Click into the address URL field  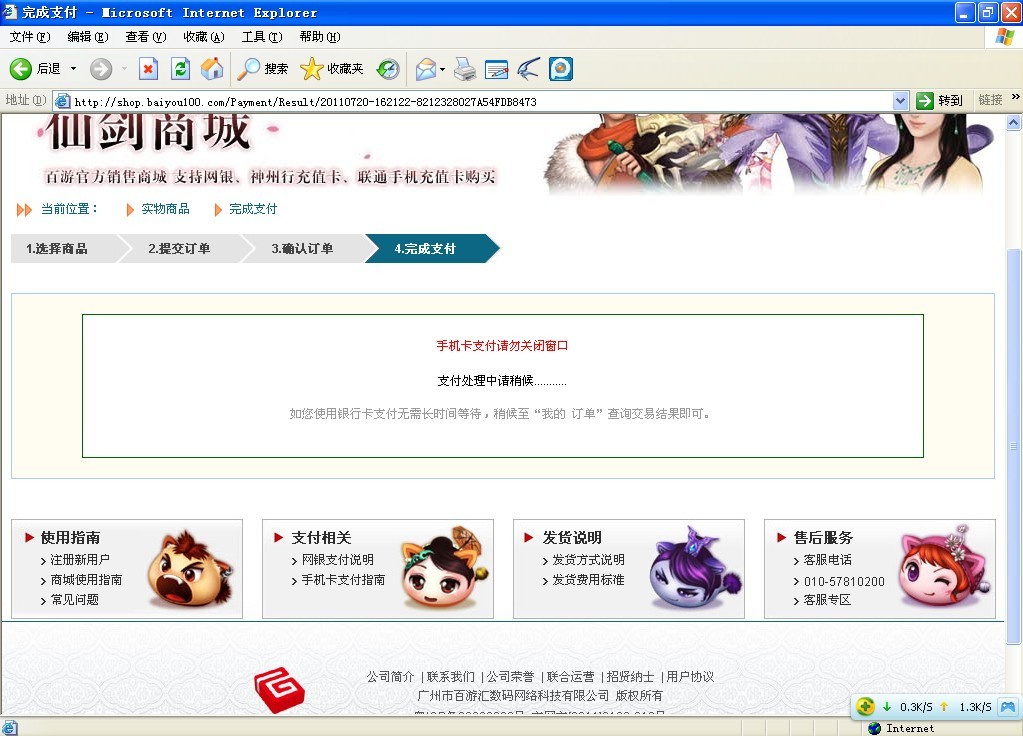click(x=481, y=101)
